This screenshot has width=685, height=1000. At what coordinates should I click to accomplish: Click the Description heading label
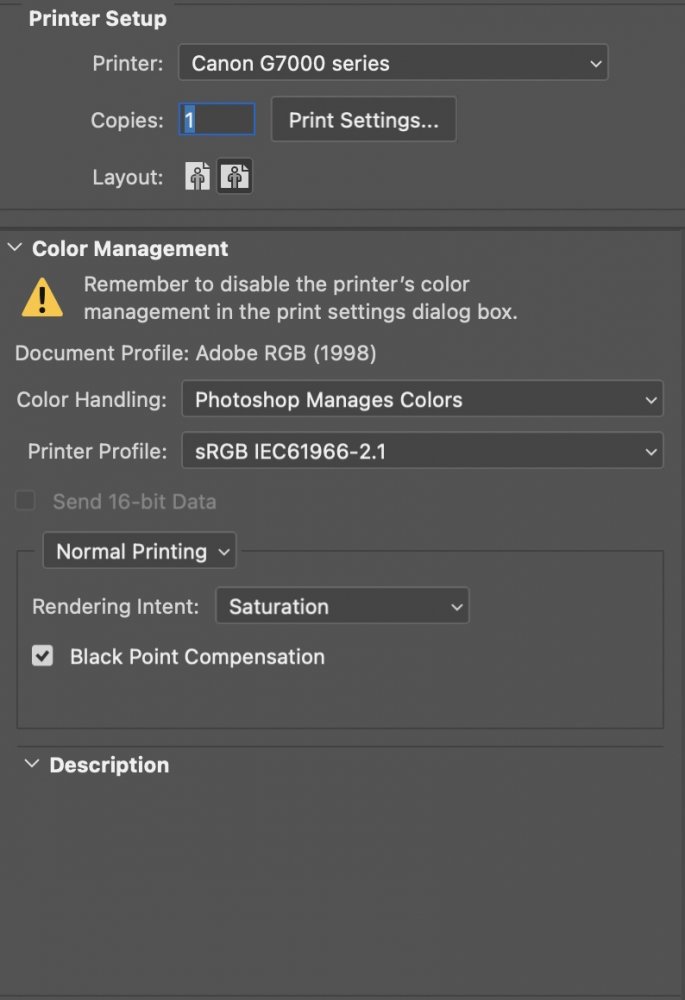pos(109,765)
